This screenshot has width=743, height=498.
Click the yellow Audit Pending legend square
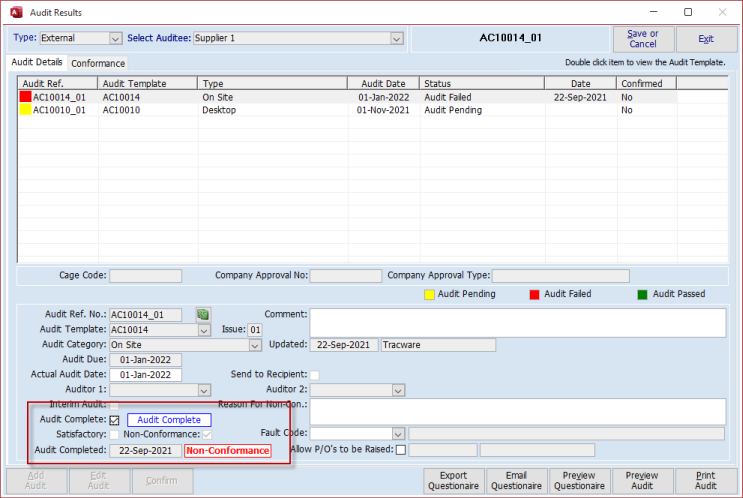tap(429, 294)
